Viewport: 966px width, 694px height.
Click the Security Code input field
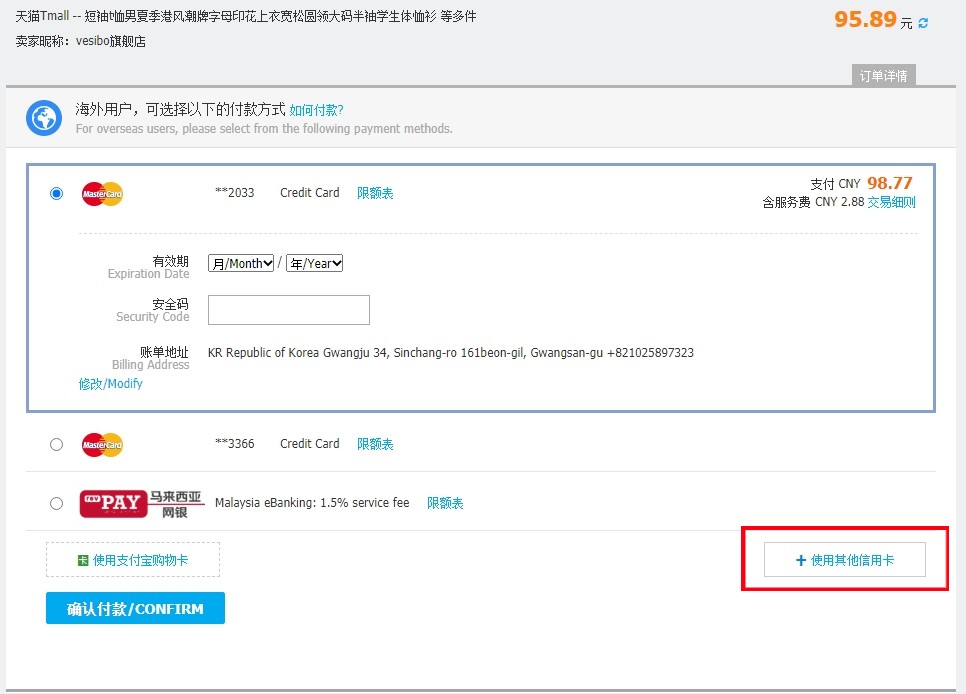pos(289,309)
